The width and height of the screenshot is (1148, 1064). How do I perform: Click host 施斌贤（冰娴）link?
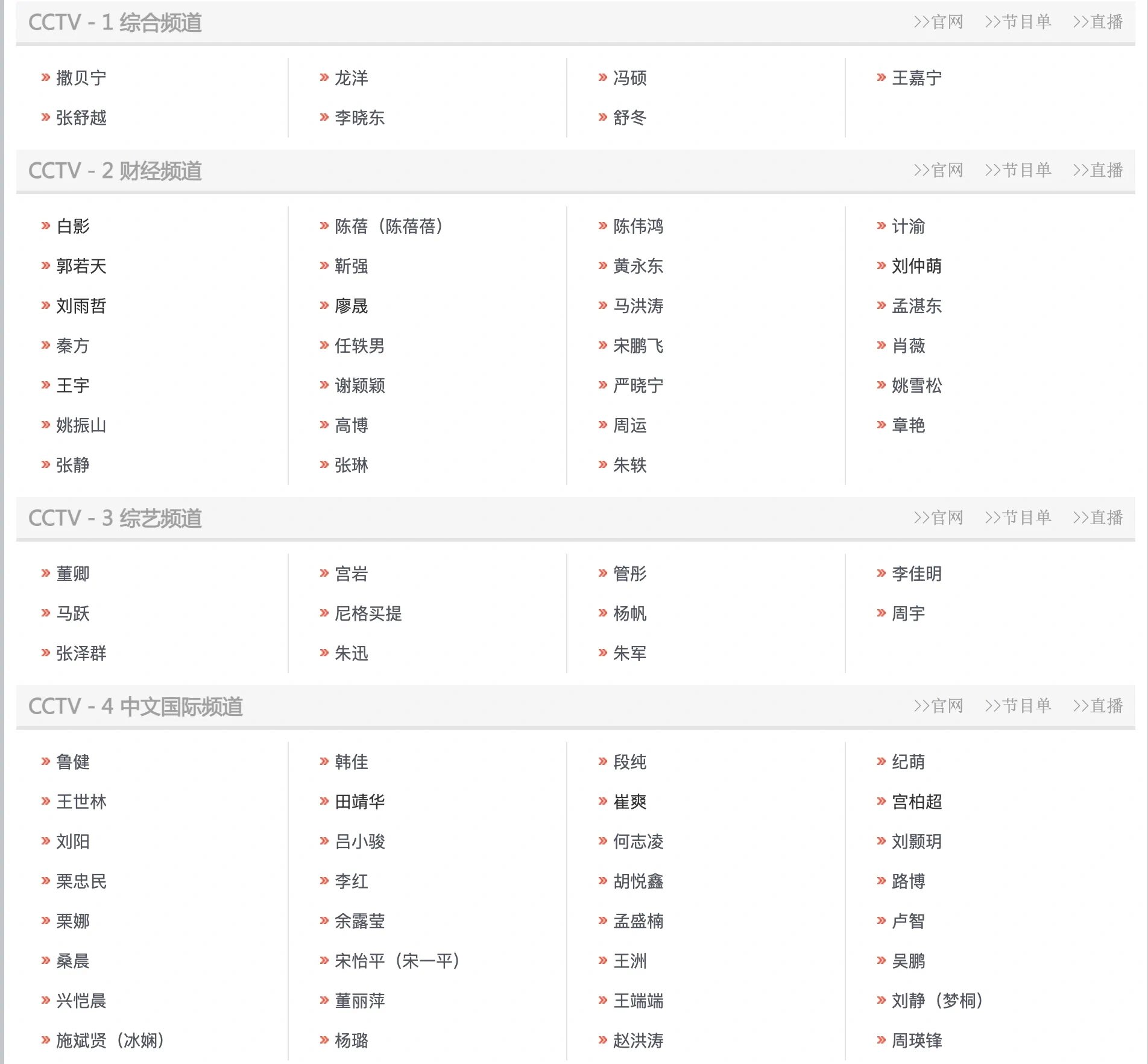[x=111, y=1040]
